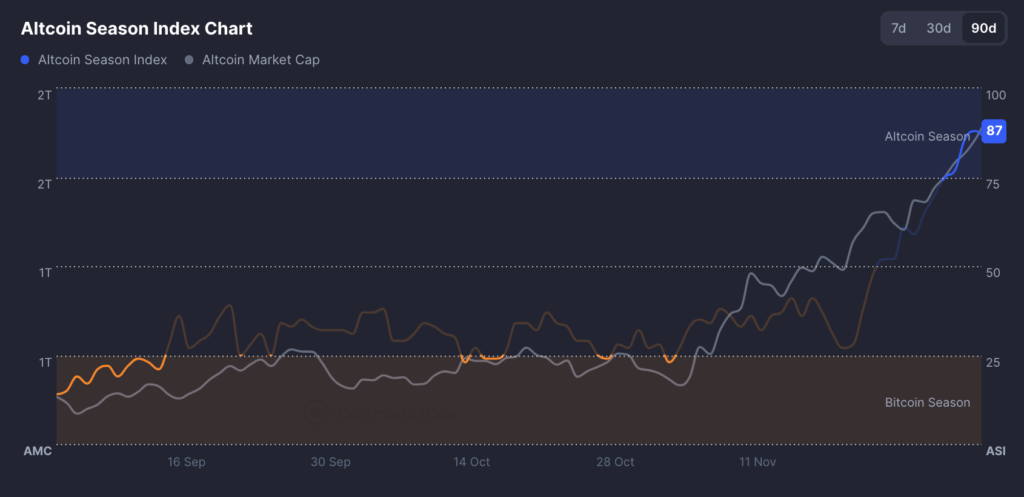
Task: Click blue dot beside Altcoin Season Index
Action: click(x=26, y=60)
